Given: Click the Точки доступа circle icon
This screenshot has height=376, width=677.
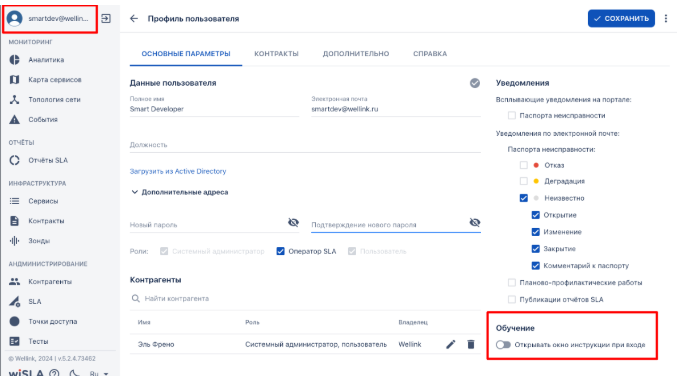Looking at the screenshot, I should pos(14,321).
